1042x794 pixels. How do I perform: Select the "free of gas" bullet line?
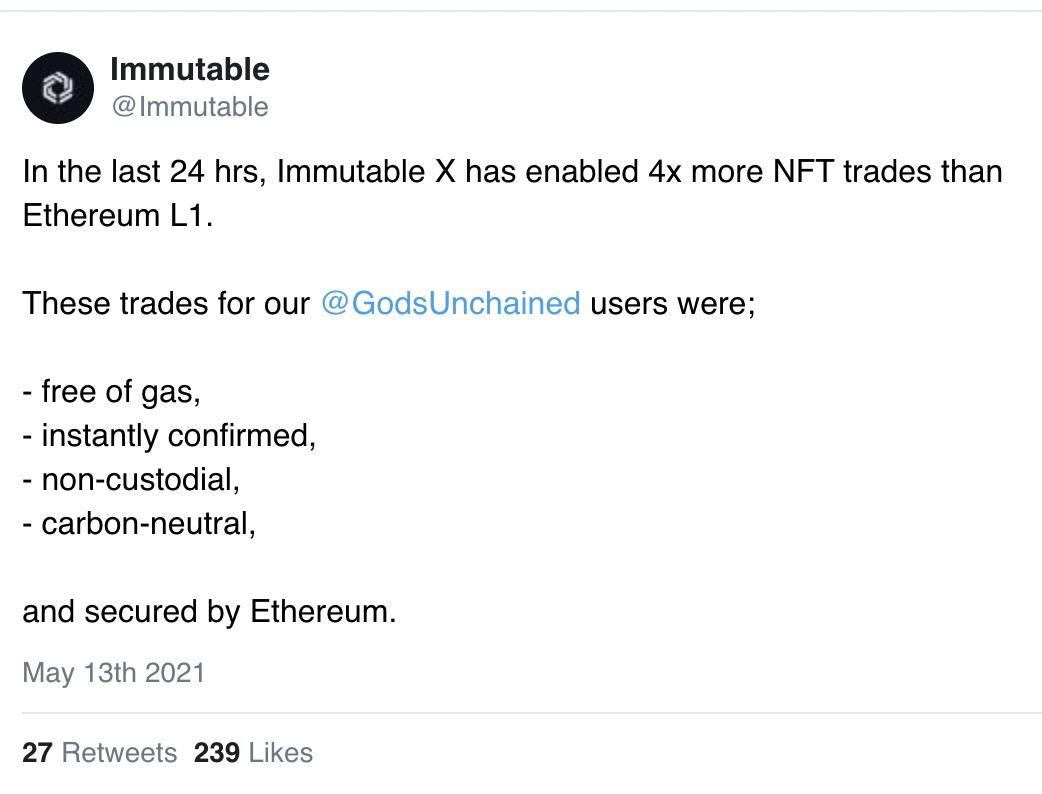[112, 391]
